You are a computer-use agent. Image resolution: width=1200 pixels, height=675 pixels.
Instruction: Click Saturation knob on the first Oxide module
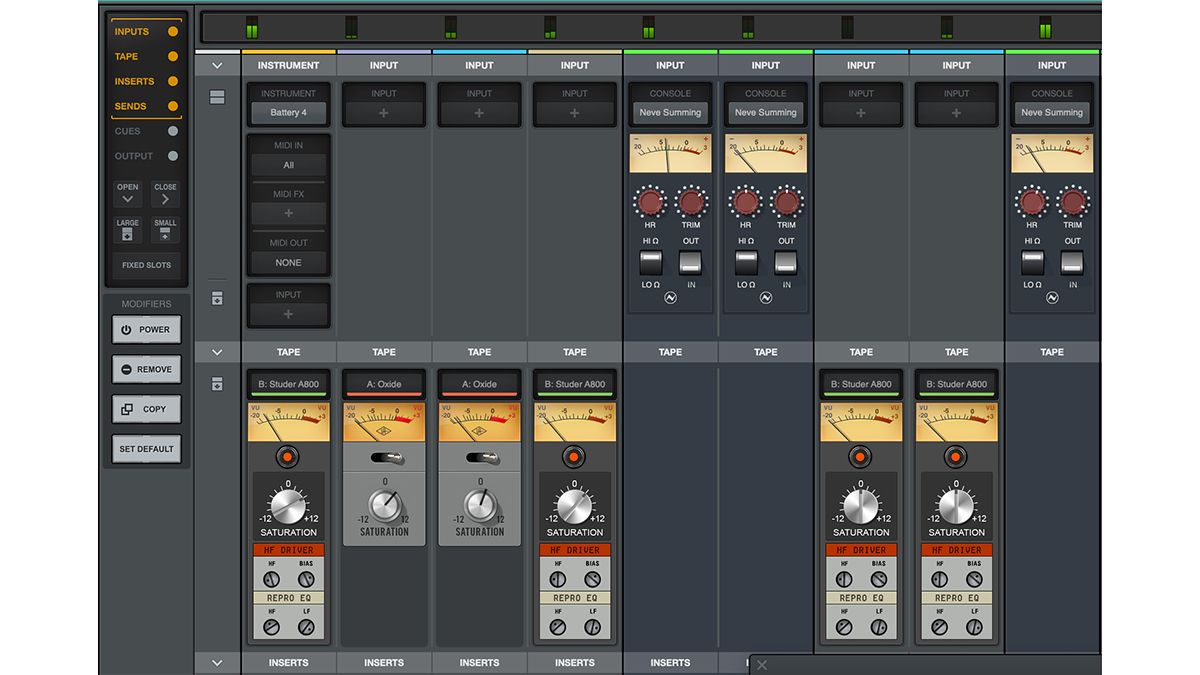[x=385, y=506]
